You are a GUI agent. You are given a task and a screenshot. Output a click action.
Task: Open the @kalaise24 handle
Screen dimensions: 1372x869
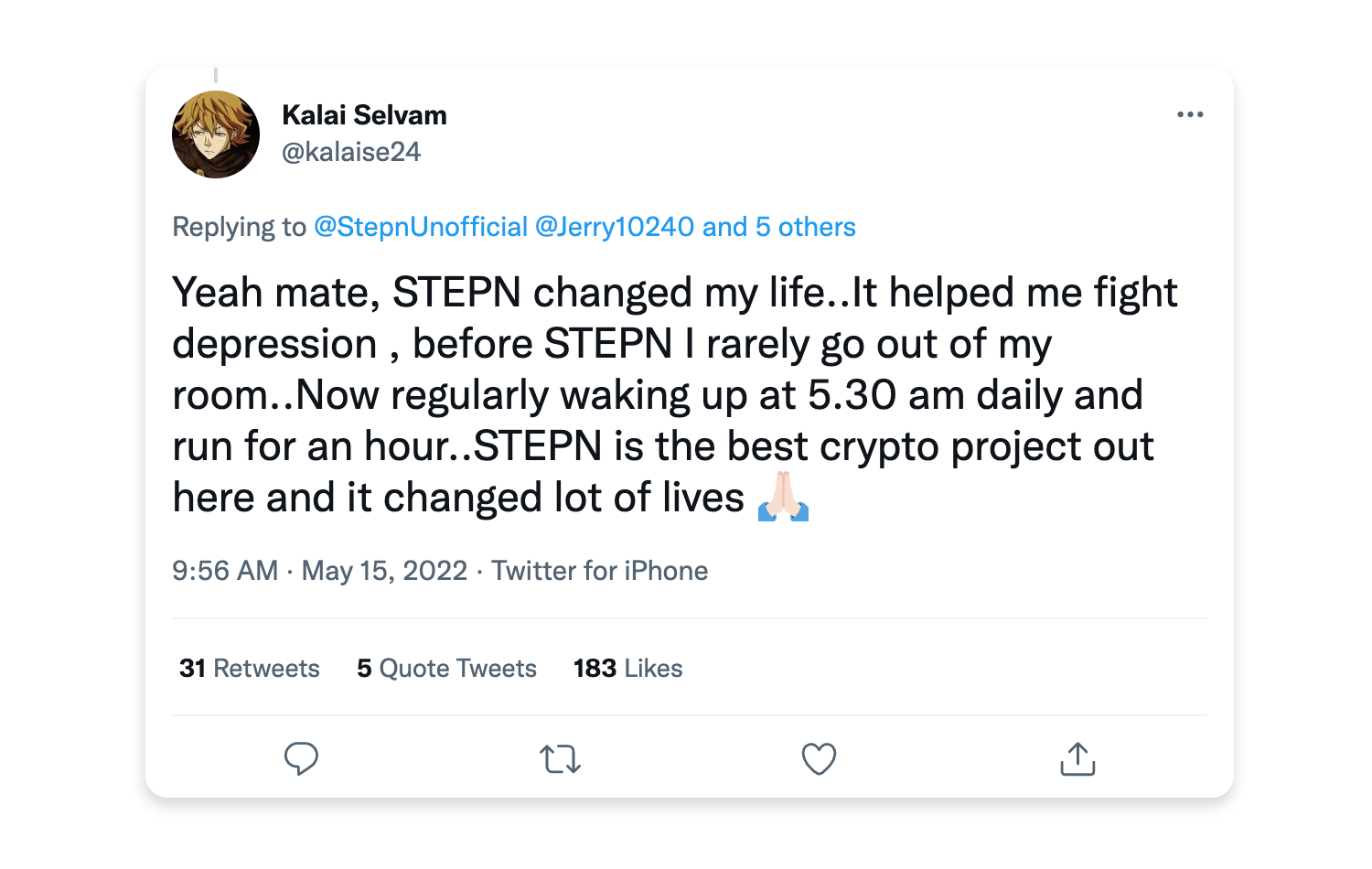coord(351,152)
